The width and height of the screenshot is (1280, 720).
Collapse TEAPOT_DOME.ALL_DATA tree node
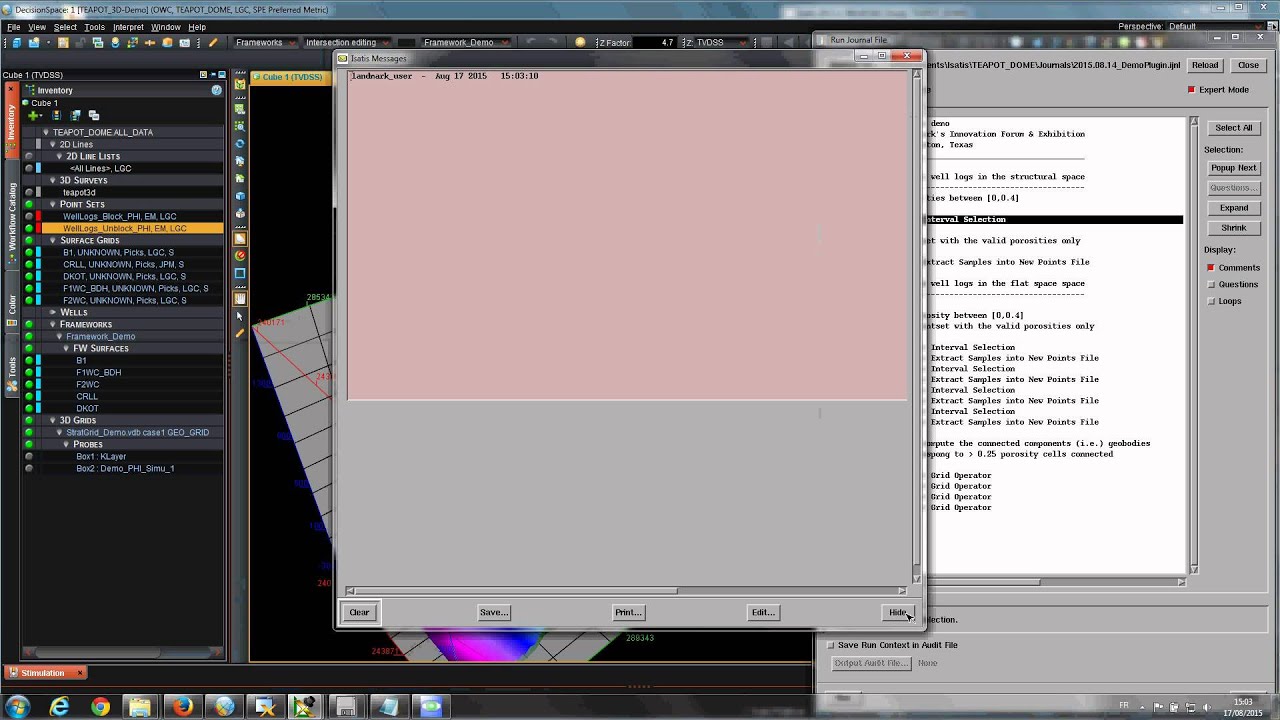[45, 132]
